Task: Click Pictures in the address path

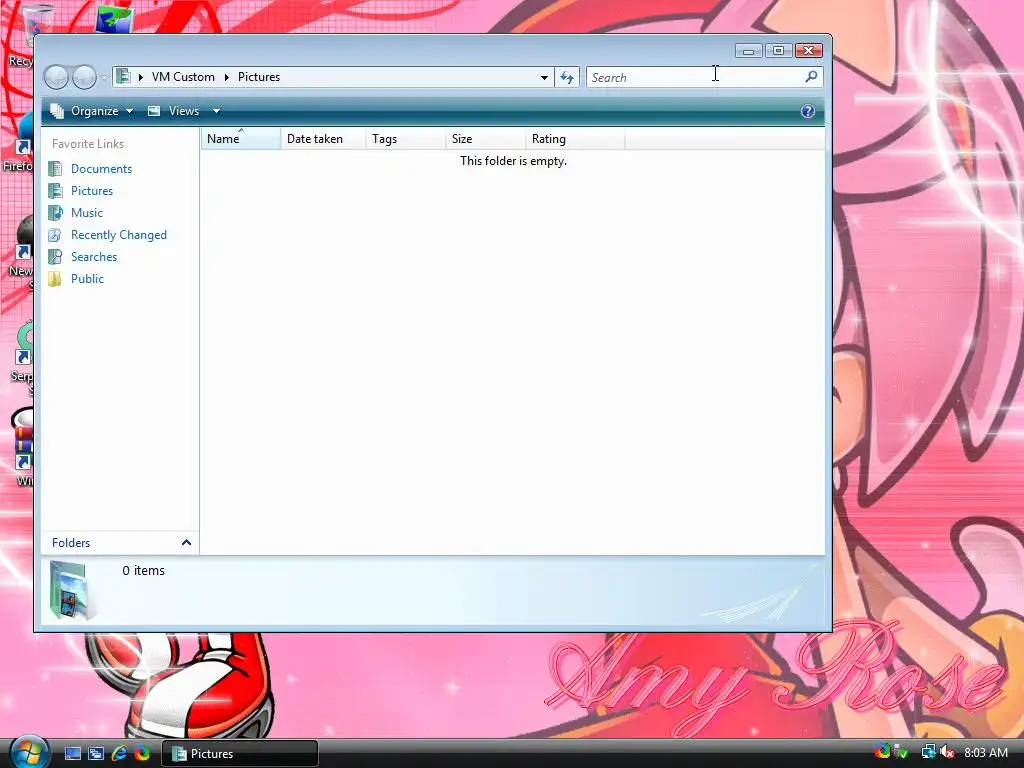Action: (x=259, y=77)
